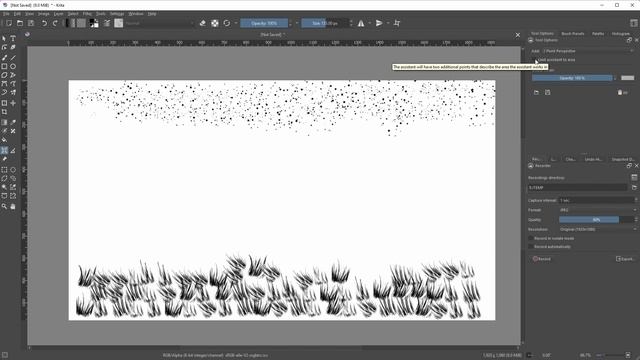The image size is (640, 360).
Task: Open the assistant type dropdown (2 Point Perspective)
Action: click(588, 51)
